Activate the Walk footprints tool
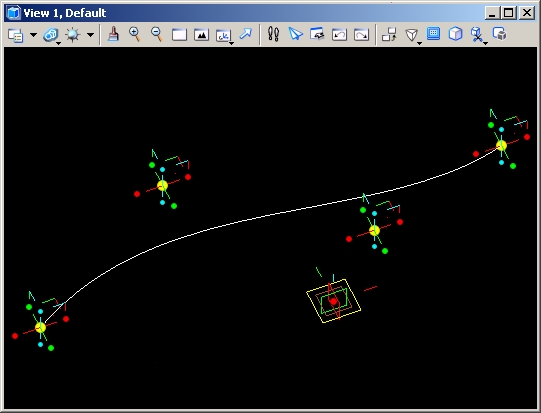541x413 pixels. pyautogui.click(x=273, y=34)
